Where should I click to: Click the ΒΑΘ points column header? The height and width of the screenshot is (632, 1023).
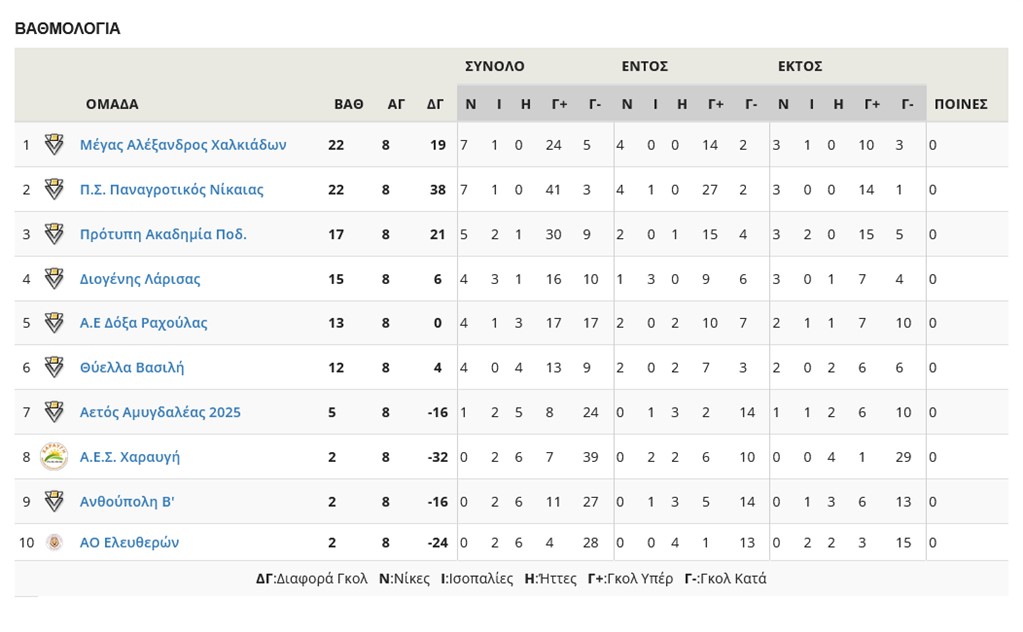pos(349,104)
